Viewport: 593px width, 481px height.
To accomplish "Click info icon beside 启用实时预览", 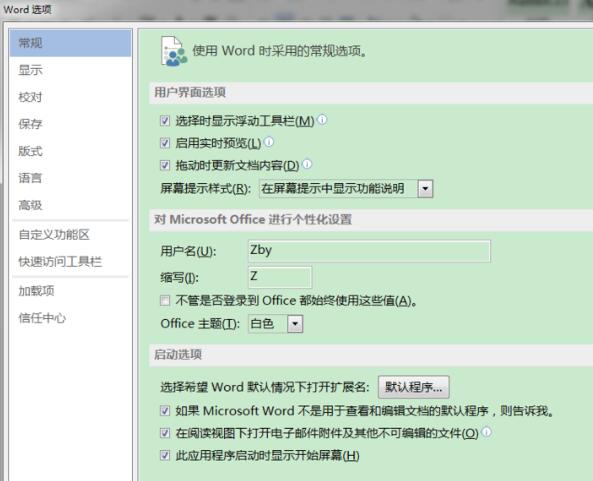I will pyautogui.click(x=269, y=142).
